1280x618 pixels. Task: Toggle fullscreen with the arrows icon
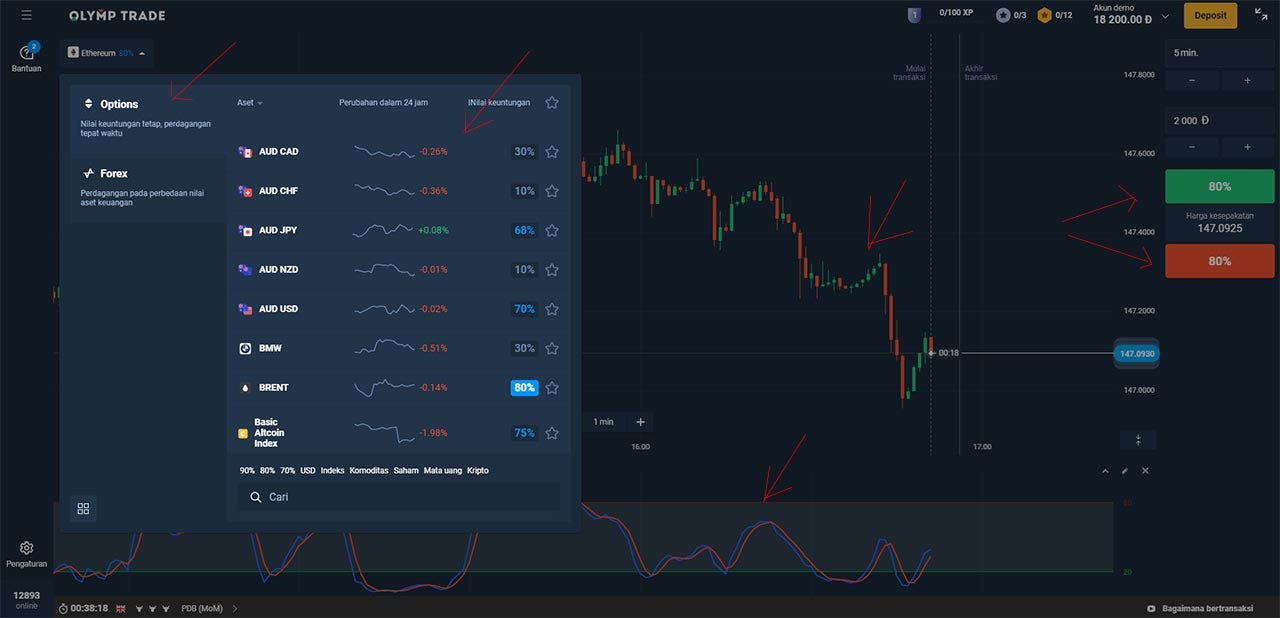[x=1261, y=15]
